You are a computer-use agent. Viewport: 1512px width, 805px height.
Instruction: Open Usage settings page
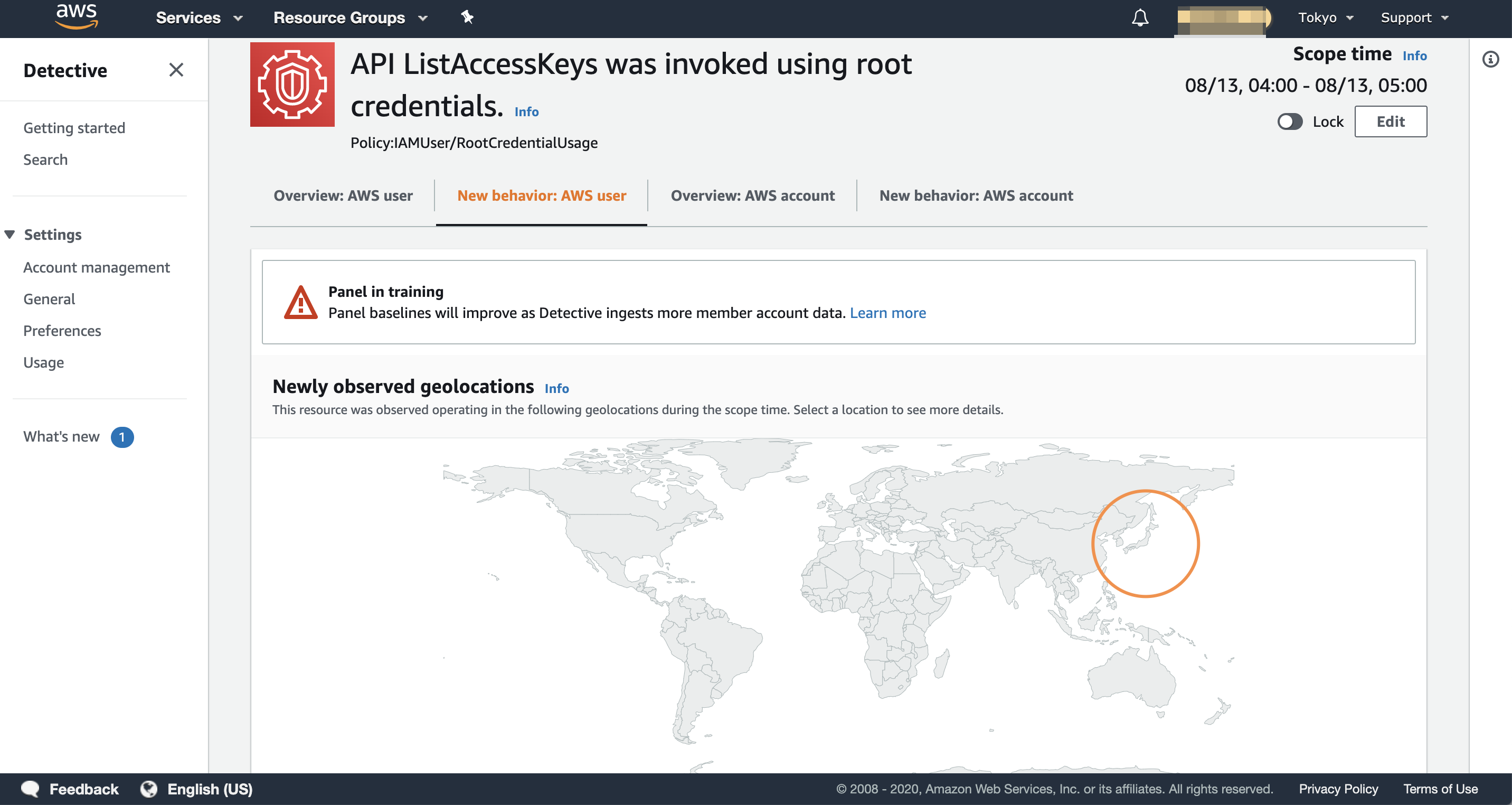pos(43,363)
